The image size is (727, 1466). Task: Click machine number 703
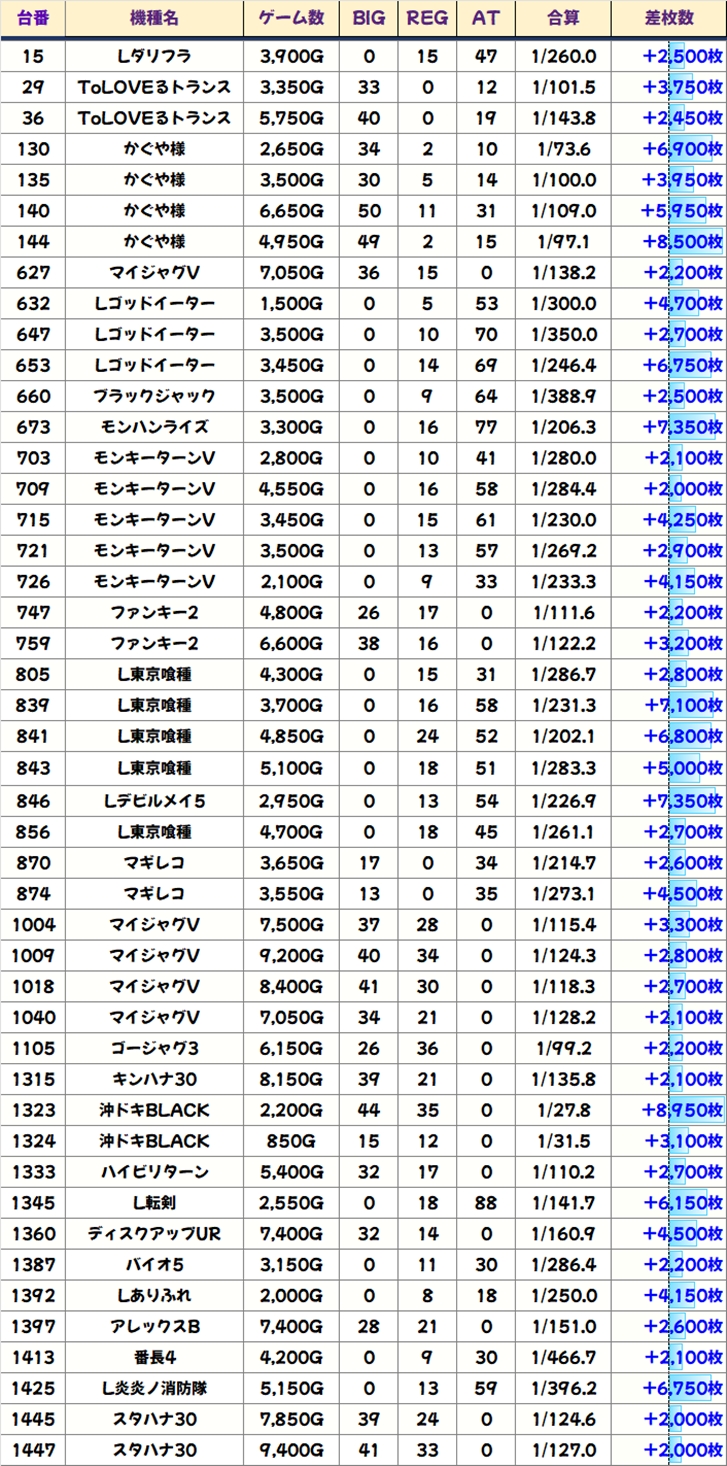(33, 458)
